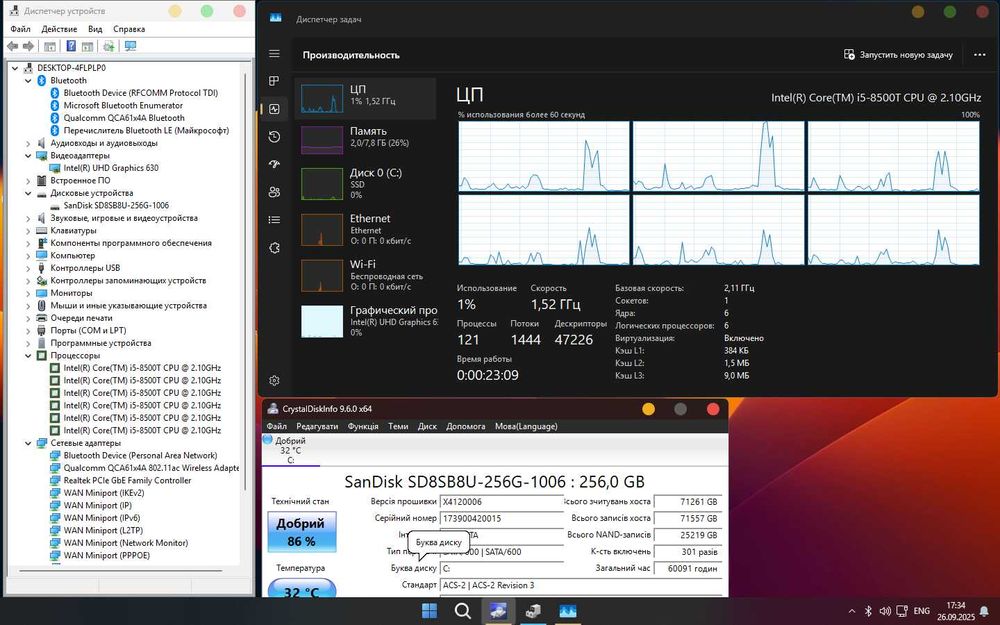This screenshot has width=1000, height=625.
Task: Select the Графический процессор performance entry
Action: (366, 321)
